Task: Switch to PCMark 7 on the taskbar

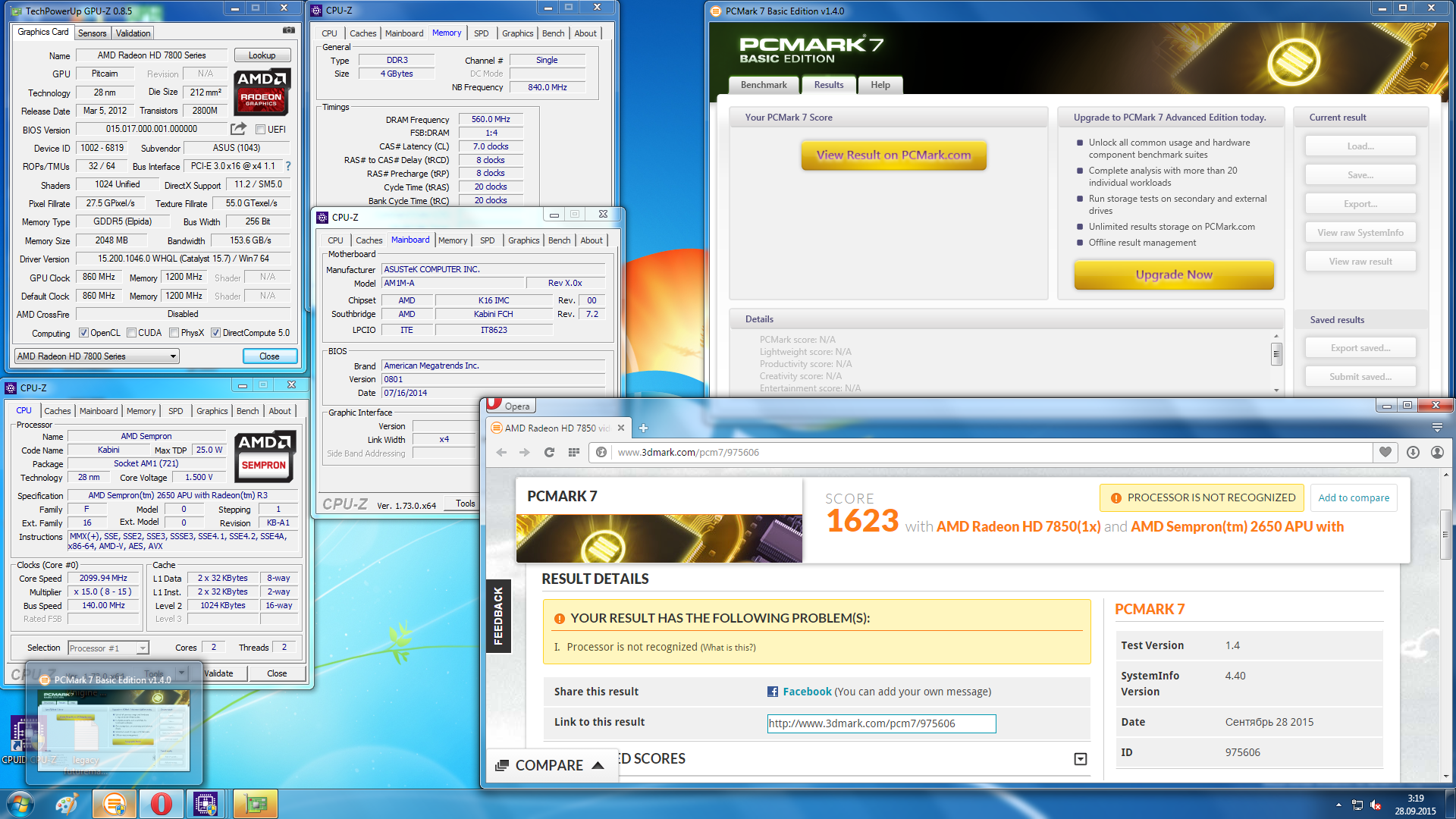Action: tap(115, 804)
